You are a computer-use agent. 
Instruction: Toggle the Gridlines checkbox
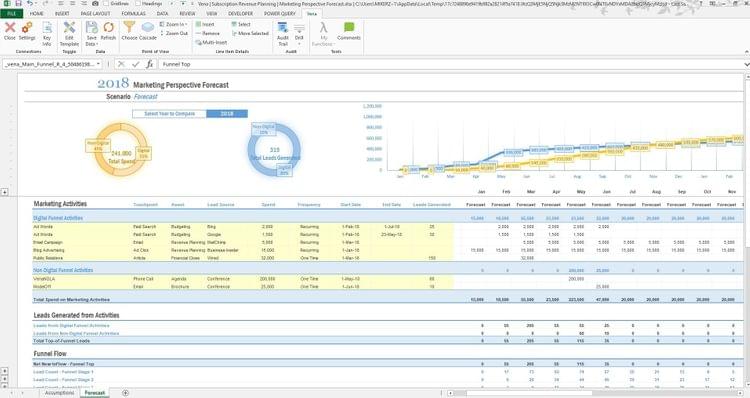point(106,3)
